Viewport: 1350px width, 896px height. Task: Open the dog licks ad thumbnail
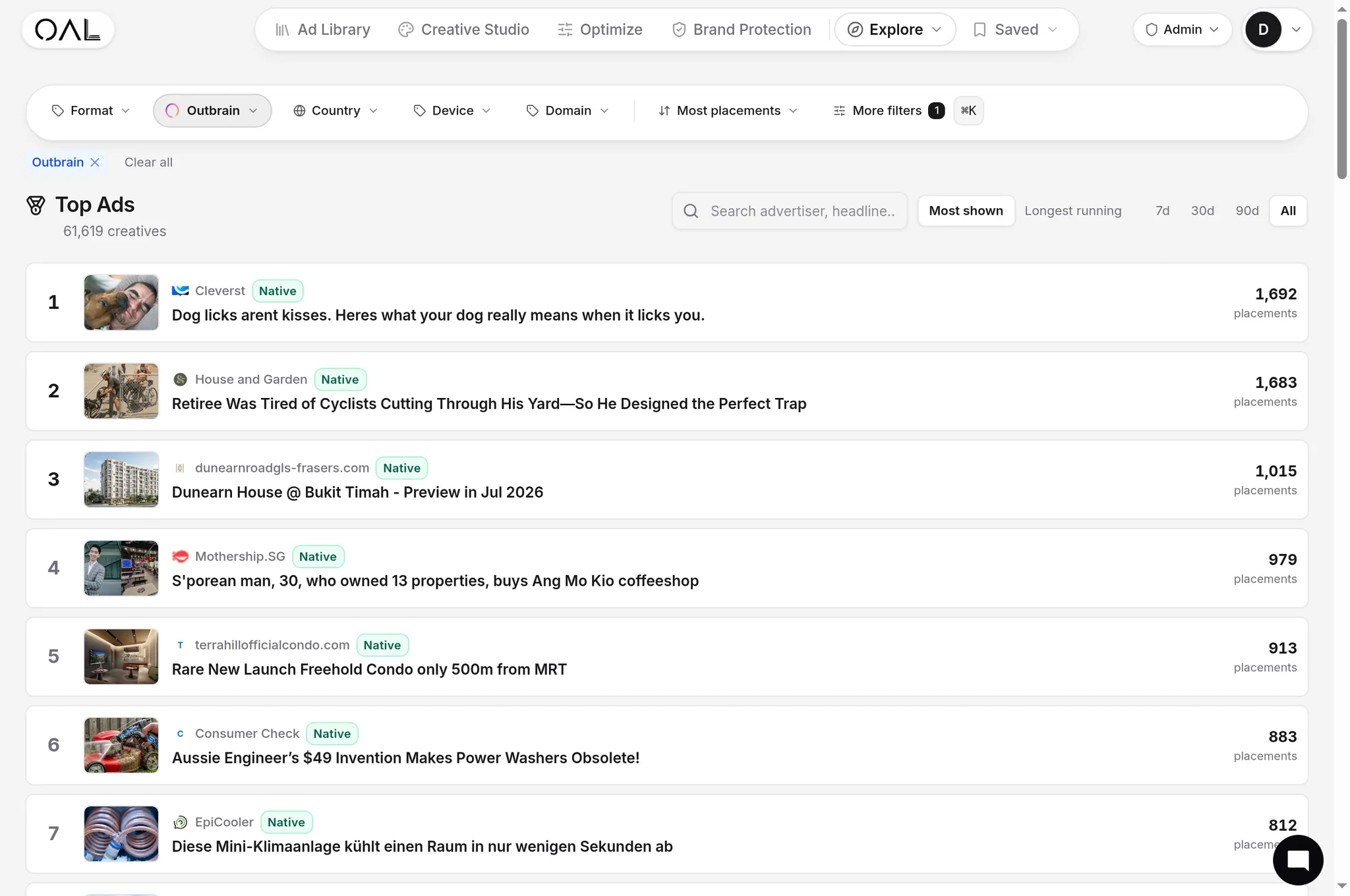coord(121,302)
